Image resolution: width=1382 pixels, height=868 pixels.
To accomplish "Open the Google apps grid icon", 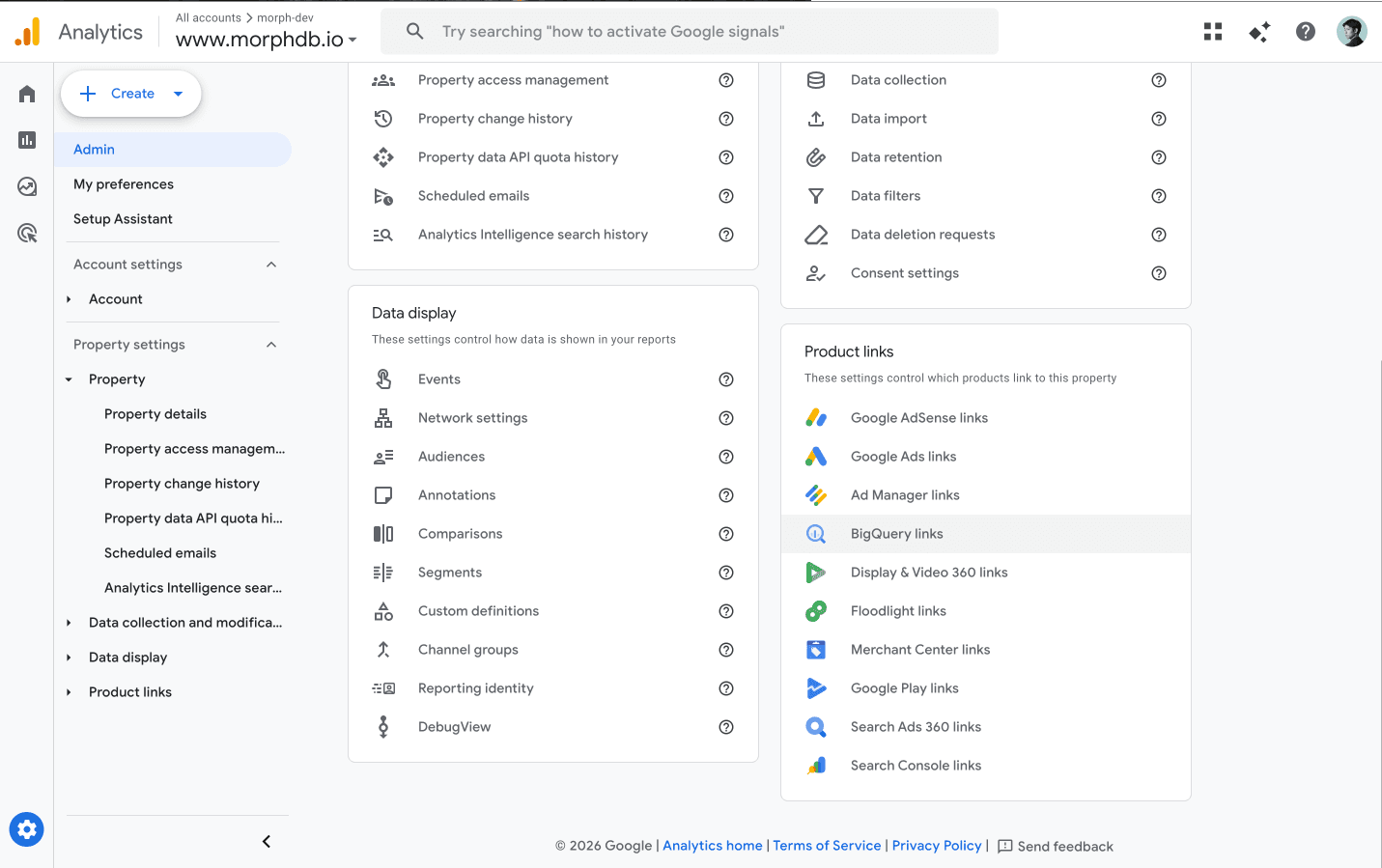I will [x=1213, y=32].
